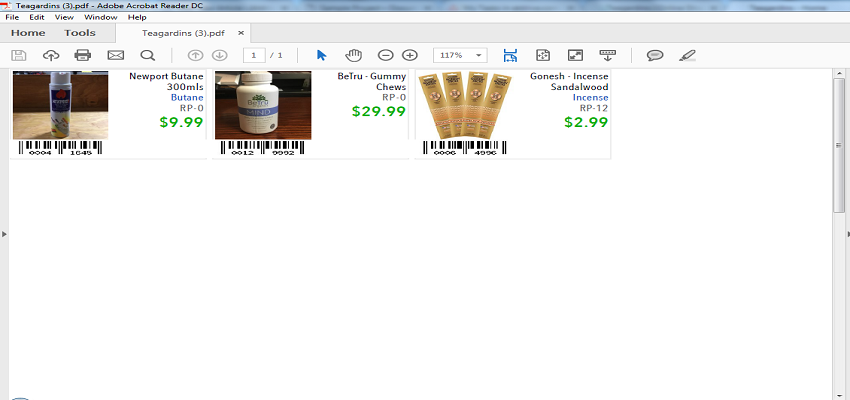The height and width of the screenshot is (400, 850).
Task: Click the RP-0 text under Butane
Action: tap(191, 108)
